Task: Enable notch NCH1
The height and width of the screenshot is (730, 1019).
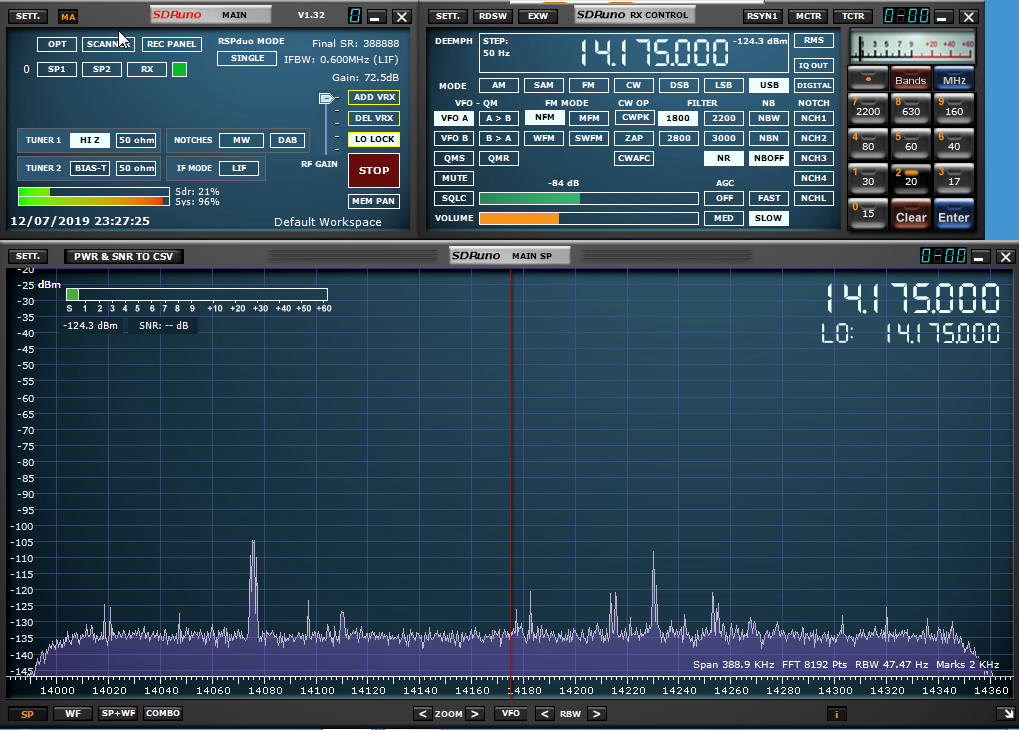Action: click(x=814, y=118)
